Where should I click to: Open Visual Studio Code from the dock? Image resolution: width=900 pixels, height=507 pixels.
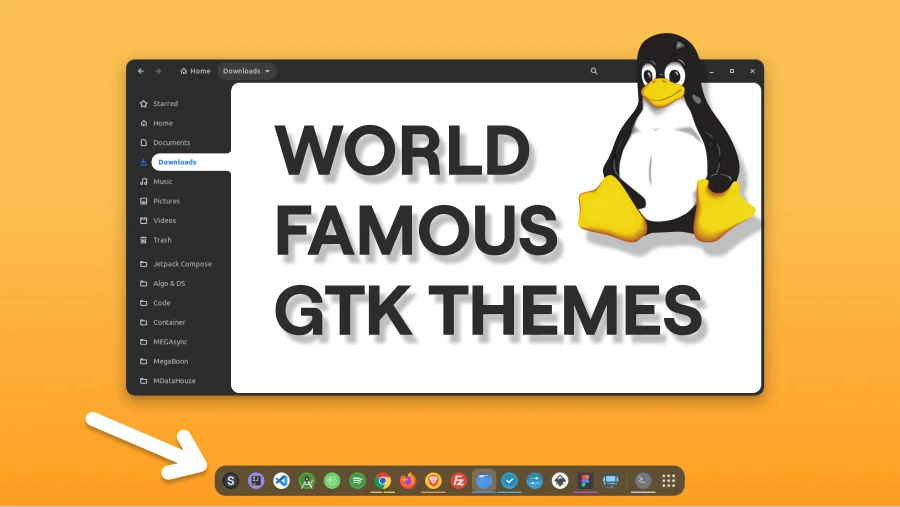[x=281, y=481]
